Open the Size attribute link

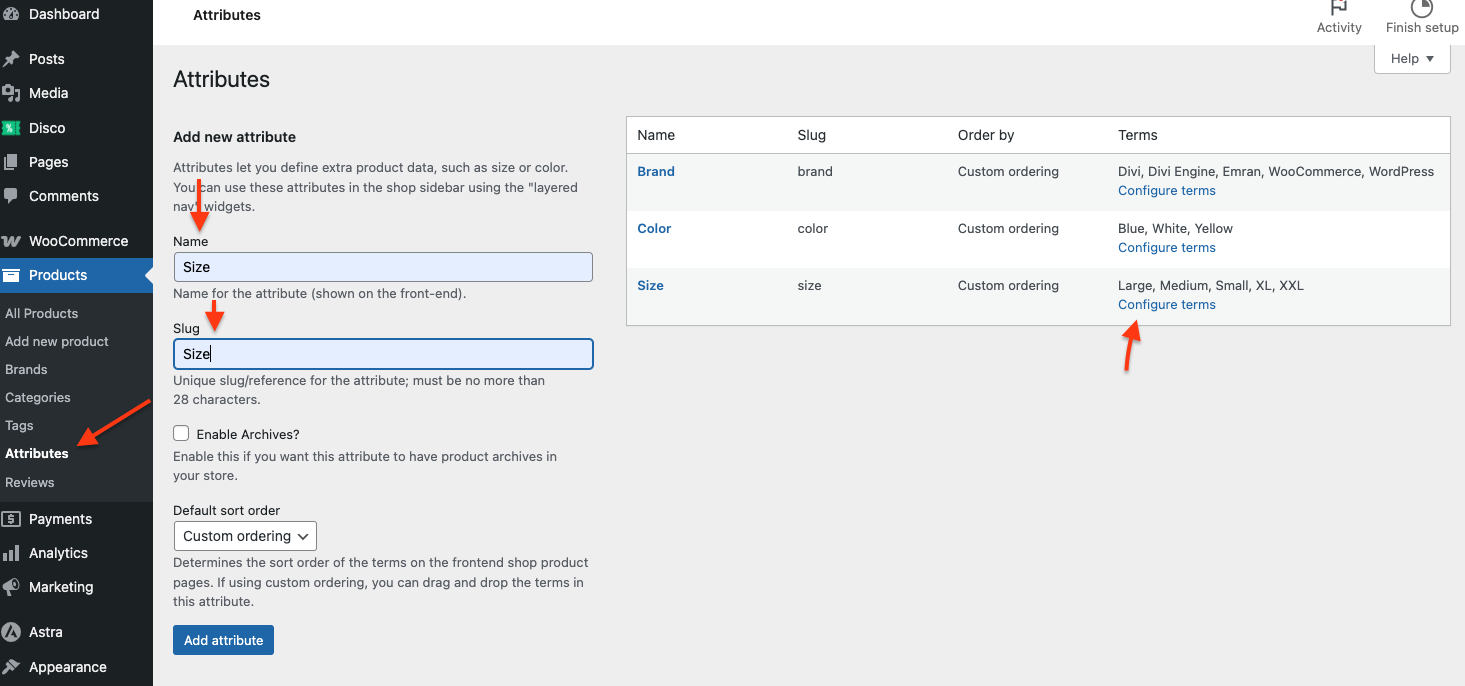click(650, 285)
